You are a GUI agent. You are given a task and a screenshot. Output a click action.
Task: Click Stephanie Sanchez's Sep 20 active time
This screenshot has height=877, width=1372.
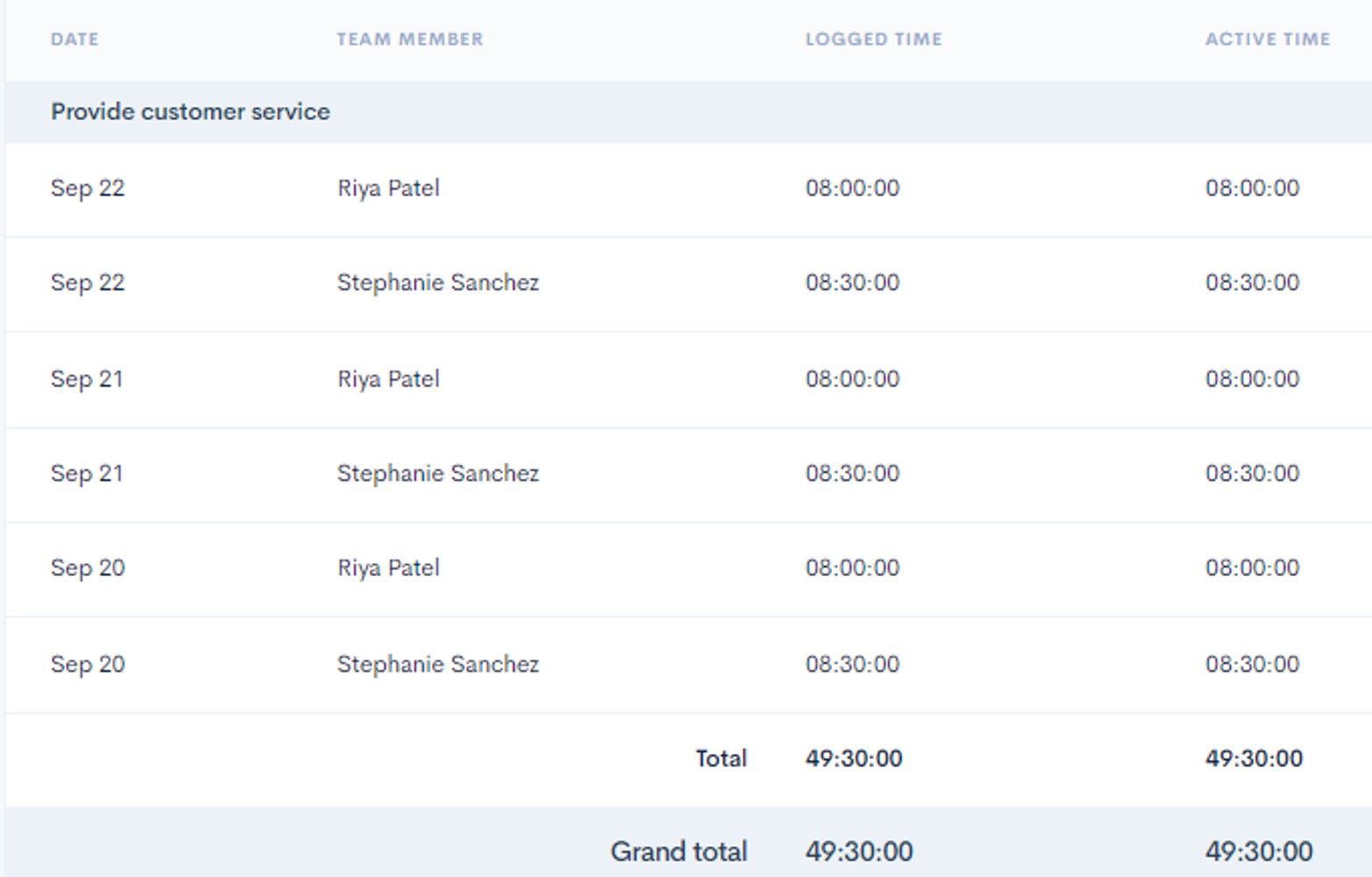[x=1252, y=664]
